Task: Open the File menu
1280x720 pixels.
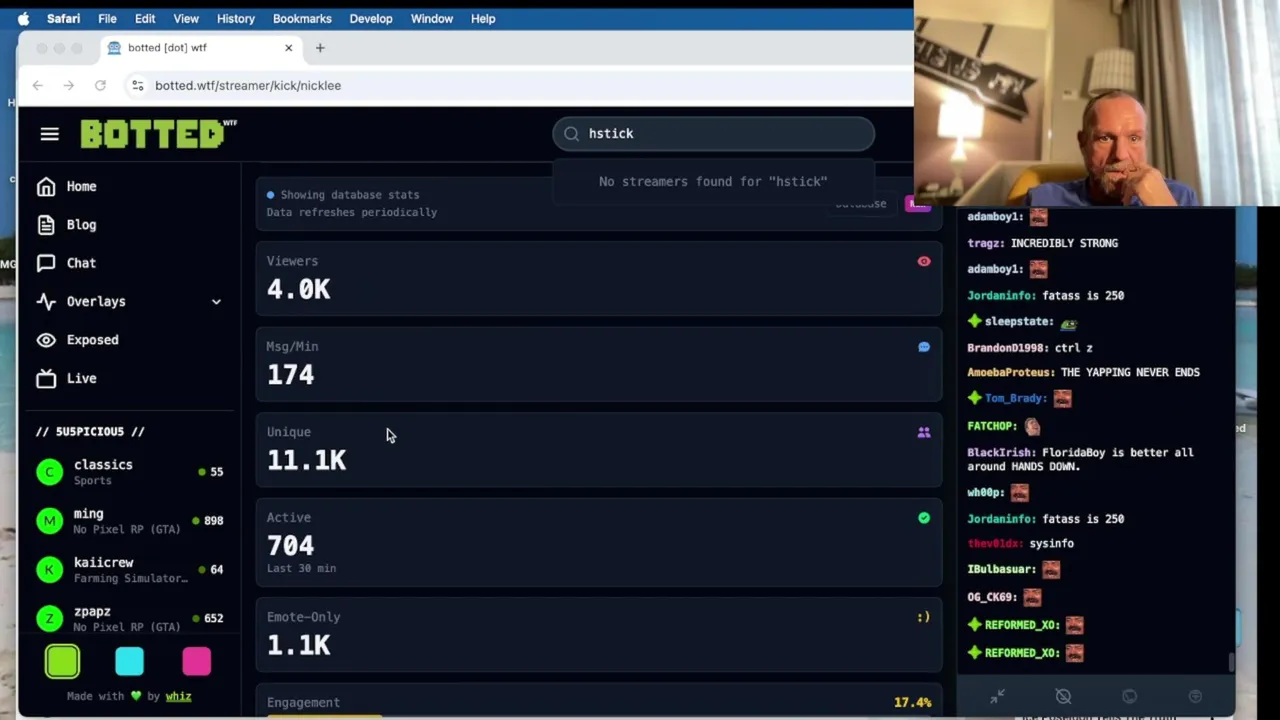Action: pyautogui.click(x=107, y=18)
